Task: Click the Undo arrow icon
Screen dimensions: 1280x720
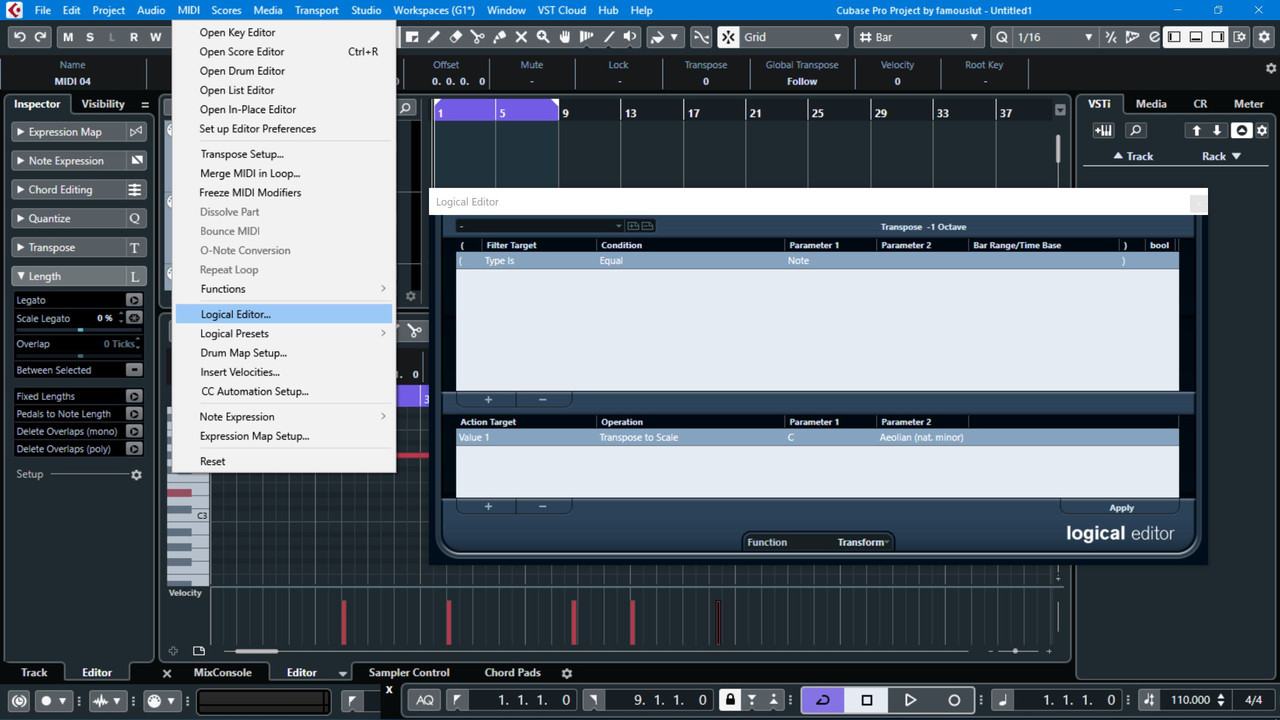Action: point(19,37)
